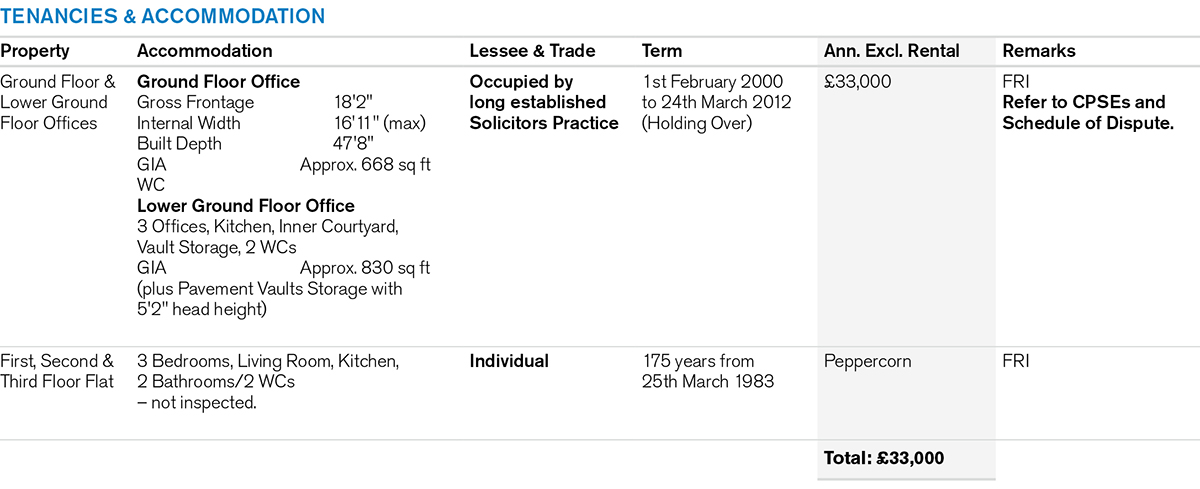
Task: Select the Ground Floor Office bold subheading
Action: pos(218,82)
